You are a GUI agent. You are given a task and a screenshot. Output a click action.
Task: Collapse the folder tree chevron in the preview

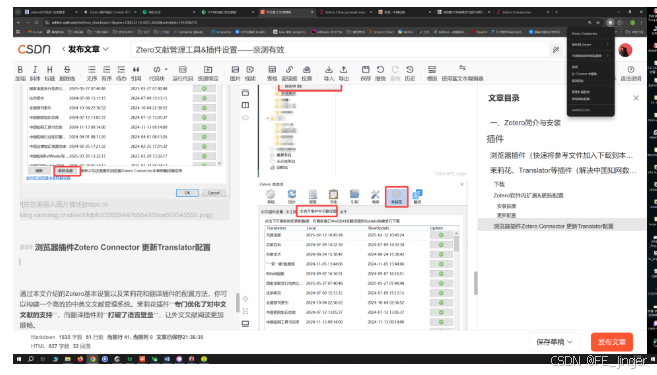267,118
